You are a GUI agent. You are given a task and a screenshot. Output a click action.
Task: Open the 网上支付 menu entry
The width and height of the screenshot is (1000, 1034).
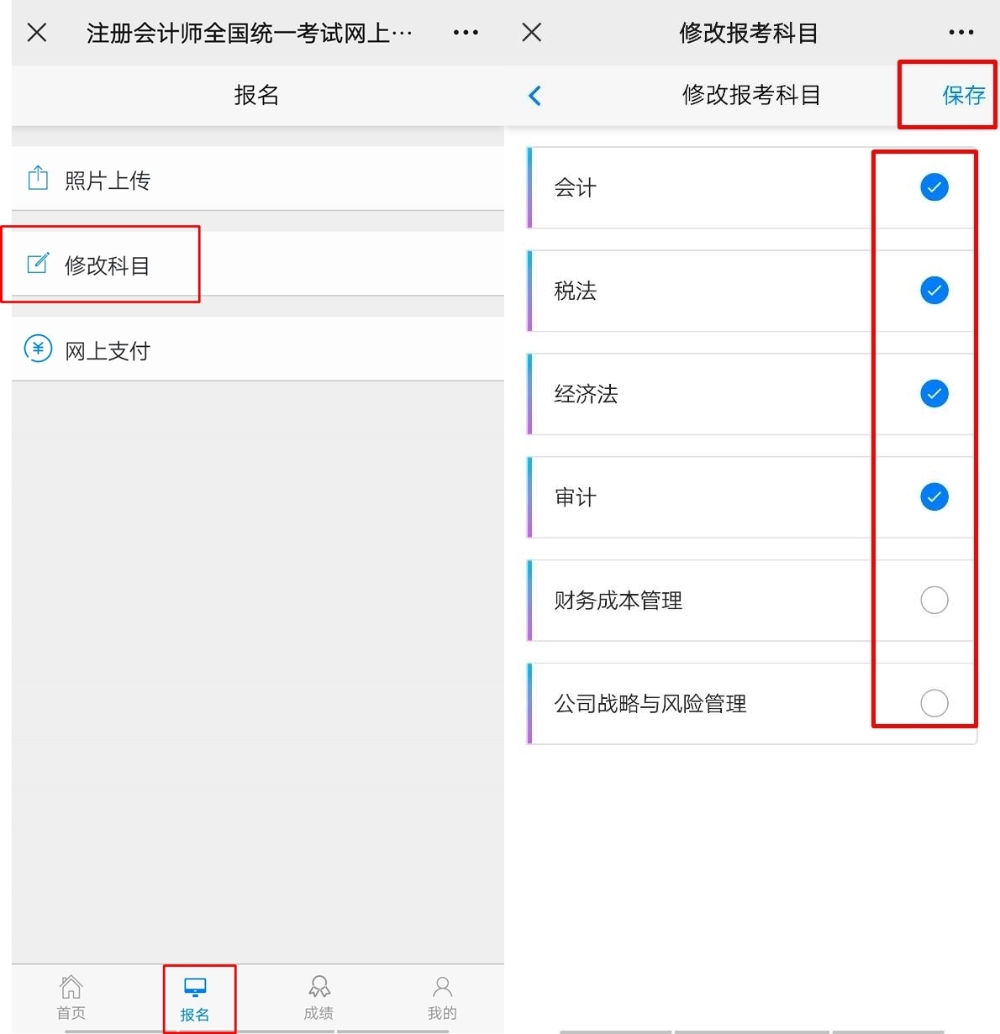[x=107, y=351]
